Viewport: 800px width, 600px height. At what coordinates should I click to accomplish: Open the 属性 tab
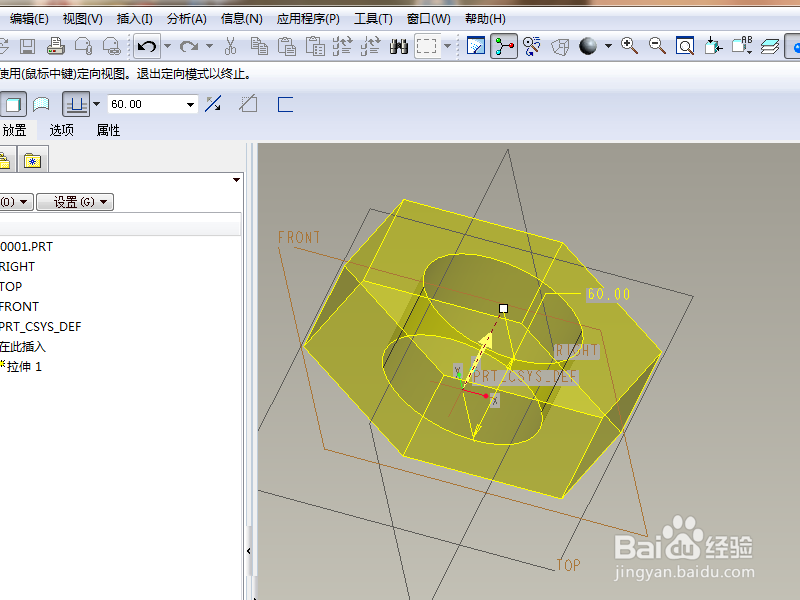108,130
